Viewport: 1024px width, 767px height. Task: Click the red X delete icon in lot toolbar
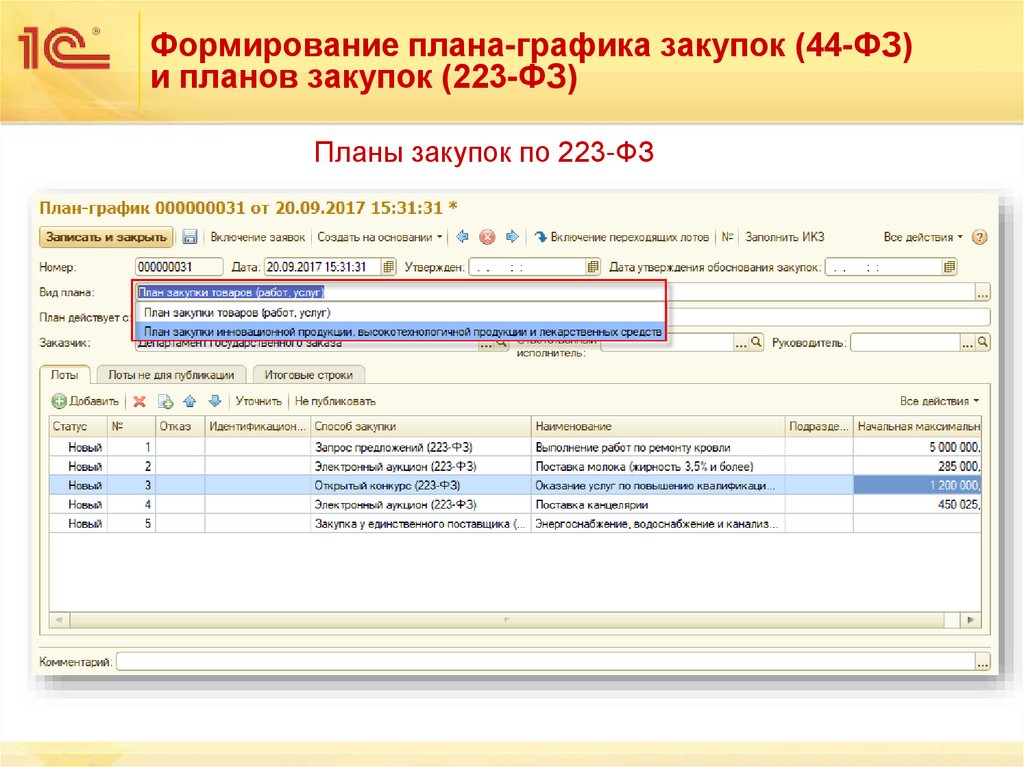[141, 400]
